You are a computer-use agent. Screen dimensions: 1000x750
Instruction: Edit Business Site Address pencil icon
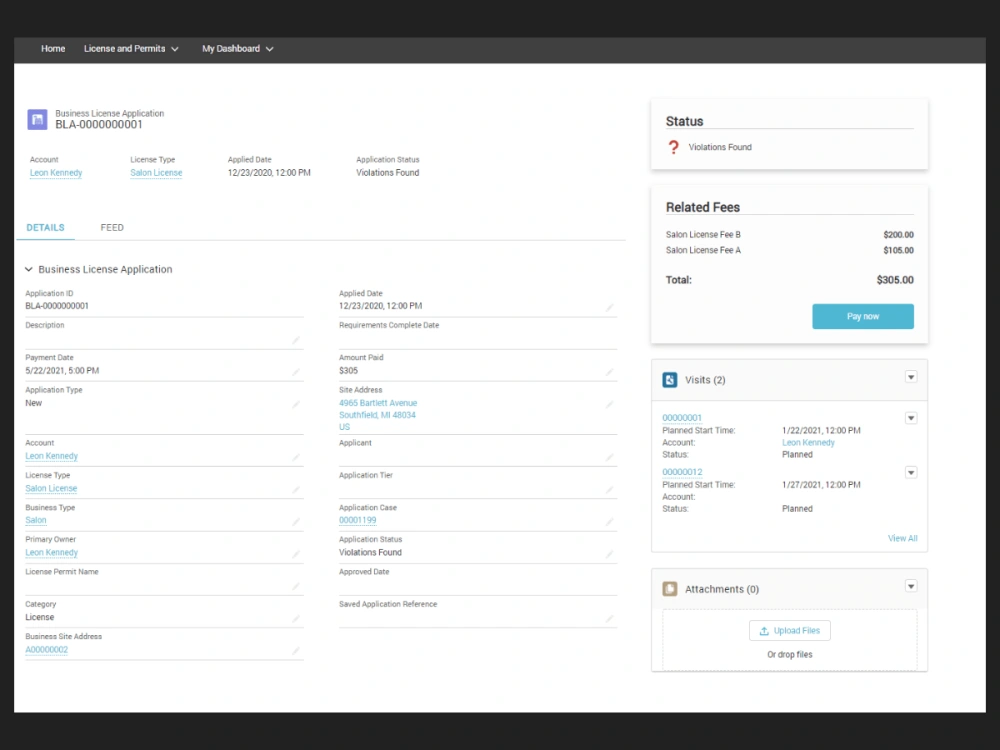point(295,651)
